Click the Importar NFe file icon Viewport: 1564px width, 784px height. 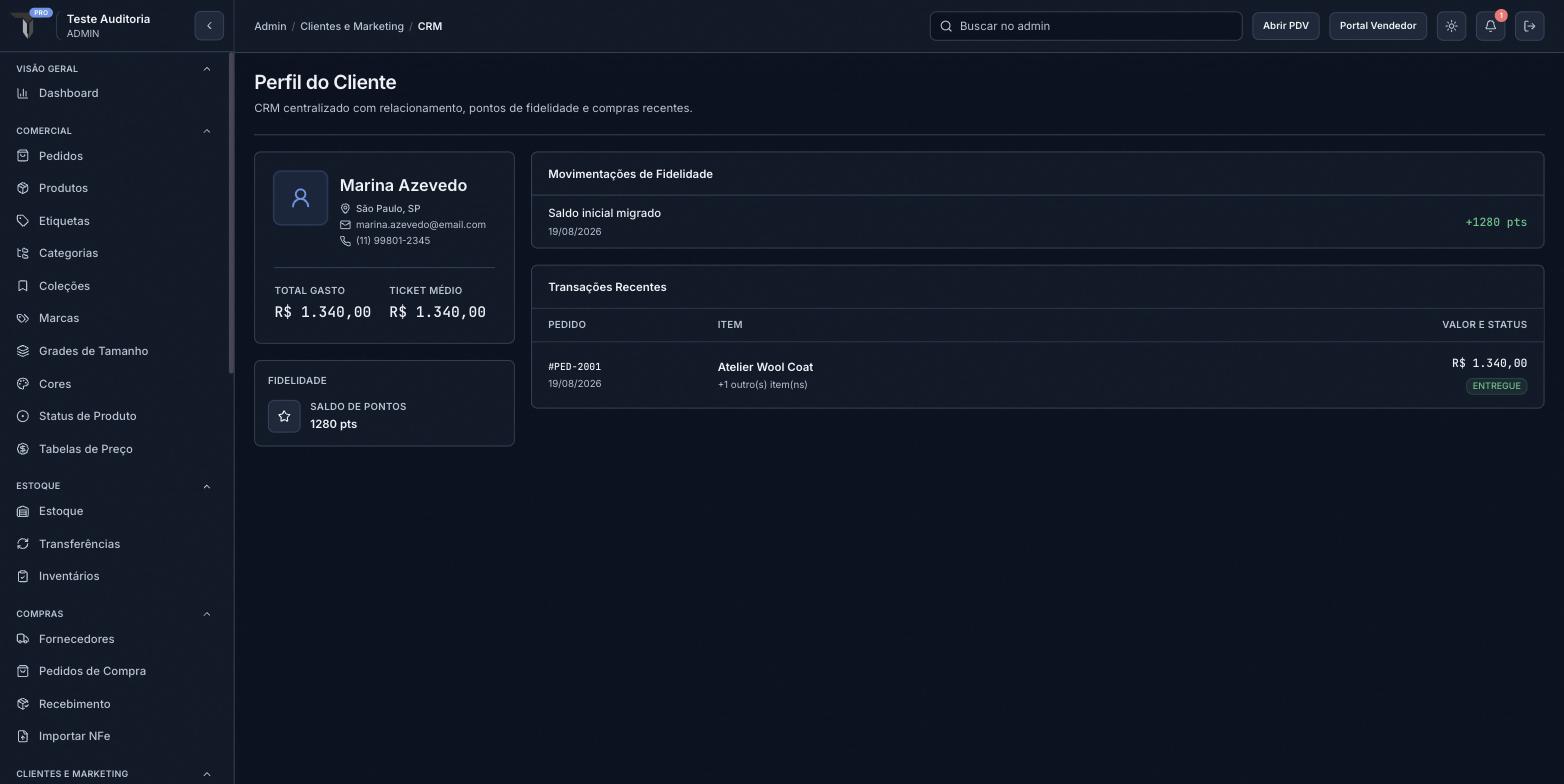(23, 736)
